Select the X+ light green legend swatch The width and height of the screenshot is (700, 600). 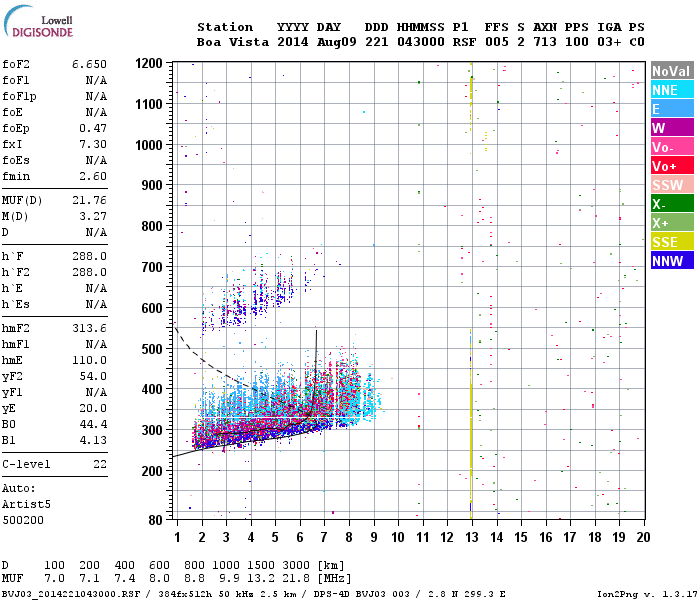(x=672, y=222)
